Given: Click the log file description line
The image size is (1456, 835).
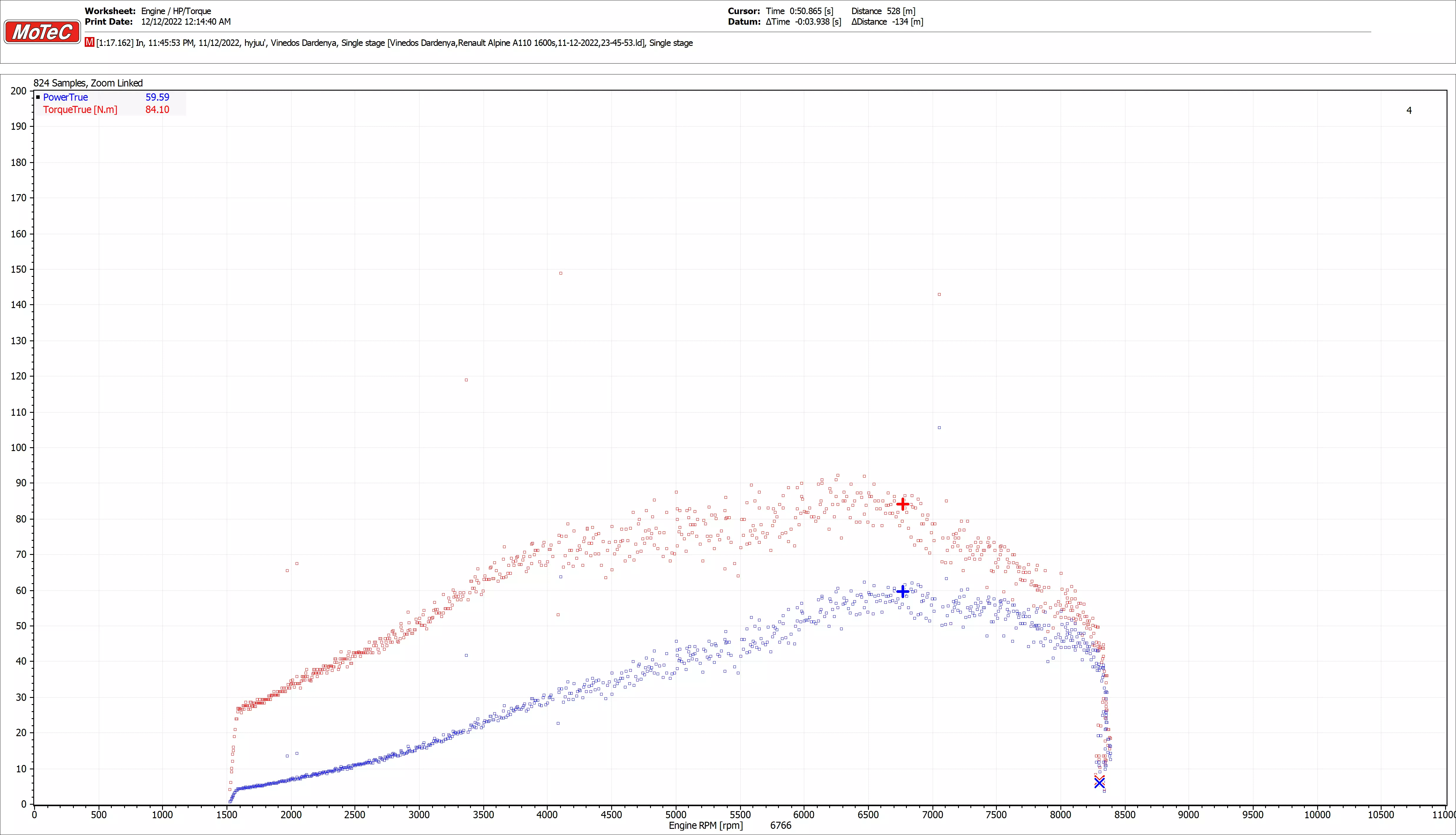Looking at the screenshot, I should [x=394, y=43].
